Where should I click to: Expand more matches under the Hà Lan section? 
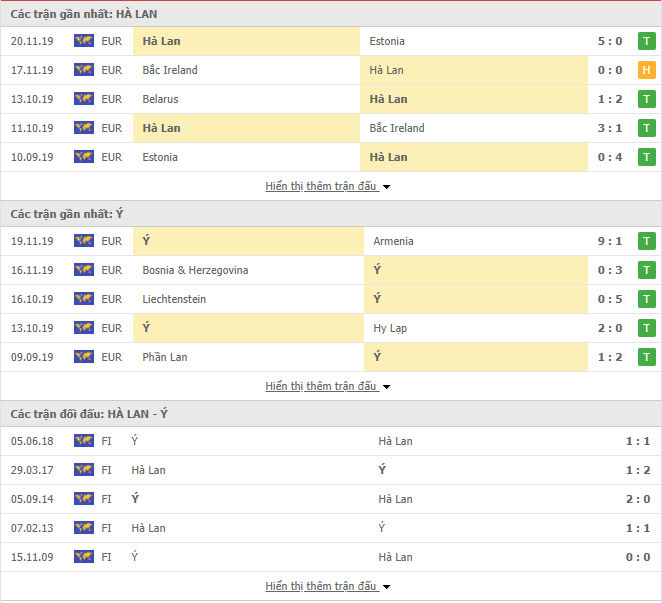click(328, 186)
